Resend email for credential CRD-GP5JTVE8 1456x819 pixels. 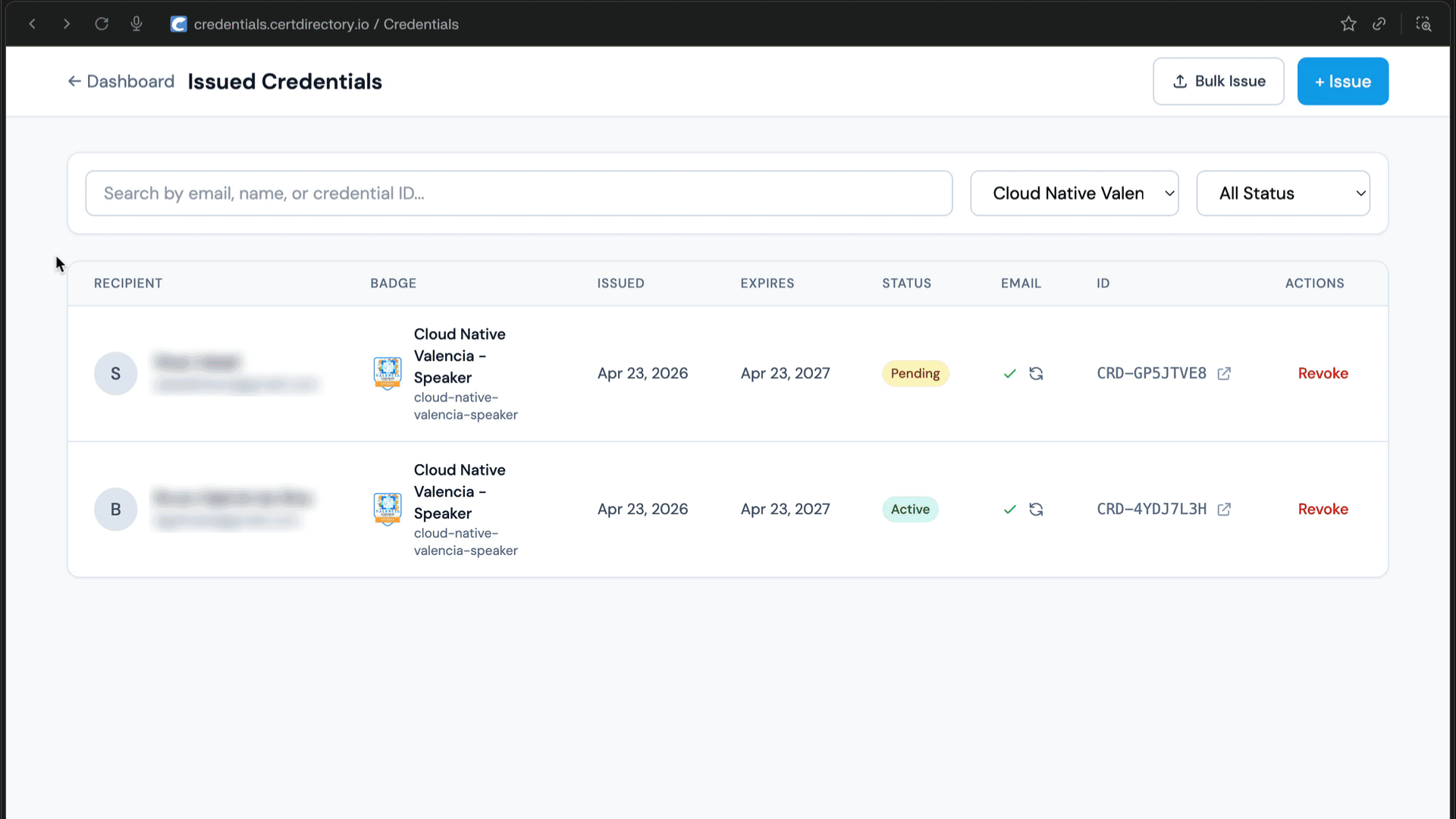[1036, 374]
